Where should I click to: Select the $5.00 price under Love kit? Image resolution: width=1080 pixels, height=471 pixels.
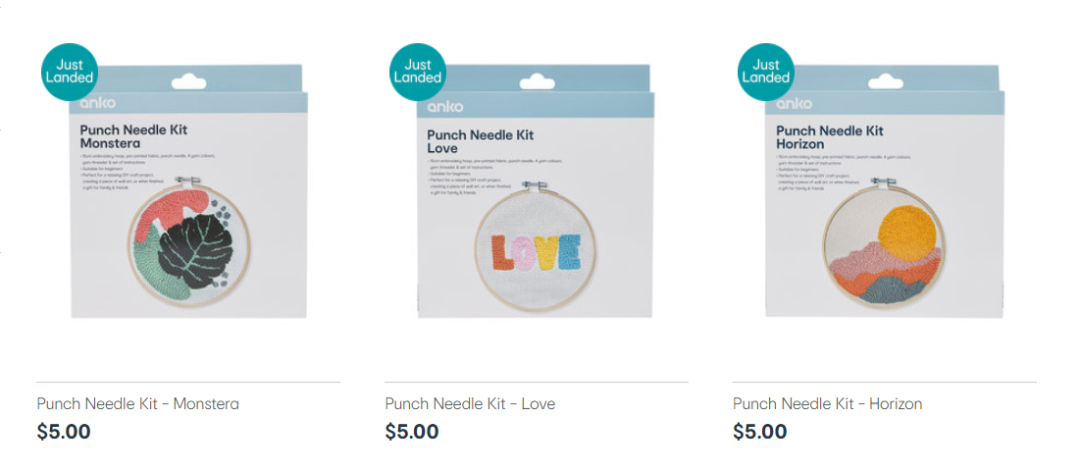coord(412,432)
